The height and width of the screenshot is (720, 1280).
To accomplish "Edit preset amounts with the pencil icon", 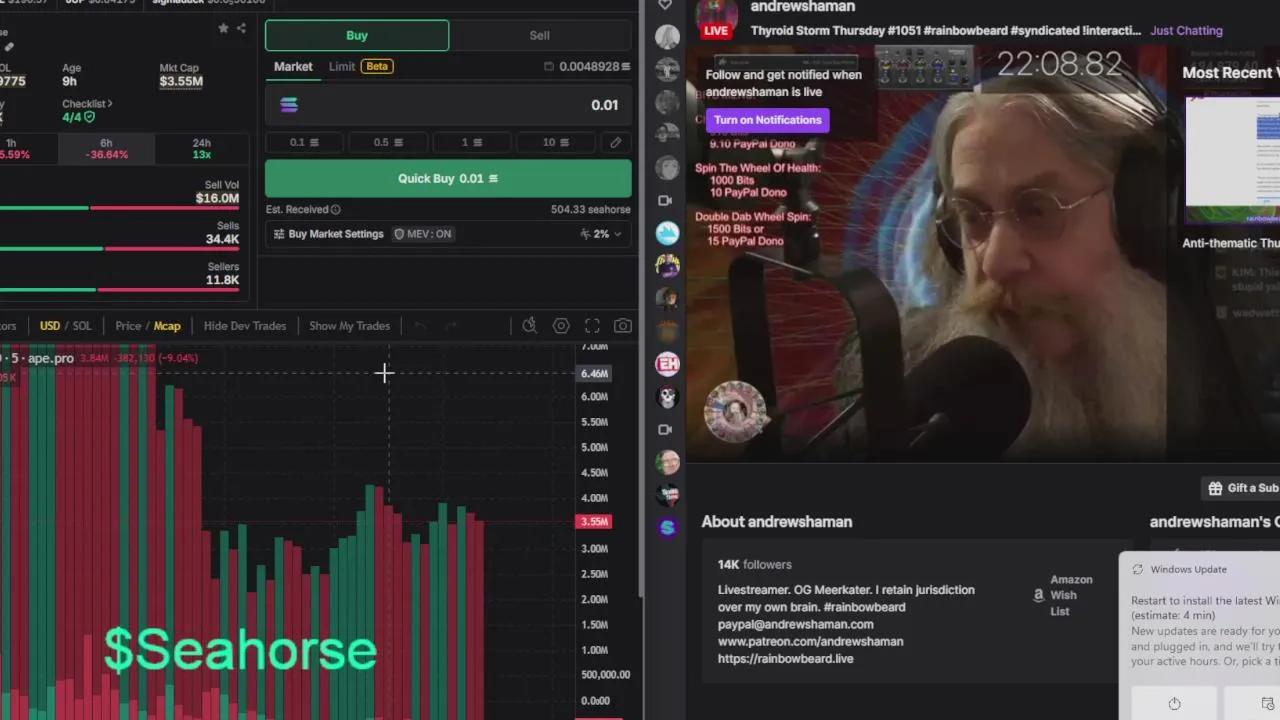I will tap(615, 142).
